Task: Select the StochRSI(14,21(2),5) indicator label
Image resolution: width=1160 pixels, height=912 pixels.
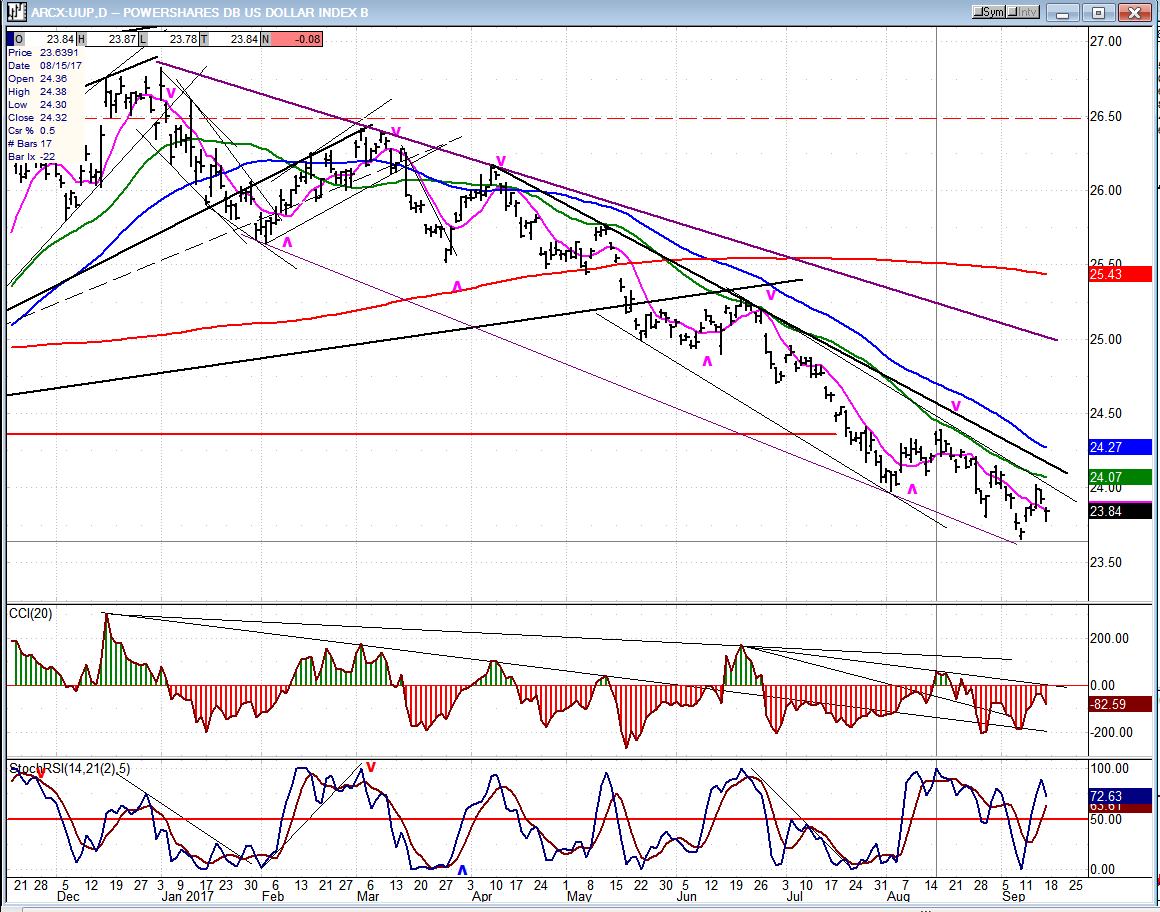Action: (x=70, y=768)
